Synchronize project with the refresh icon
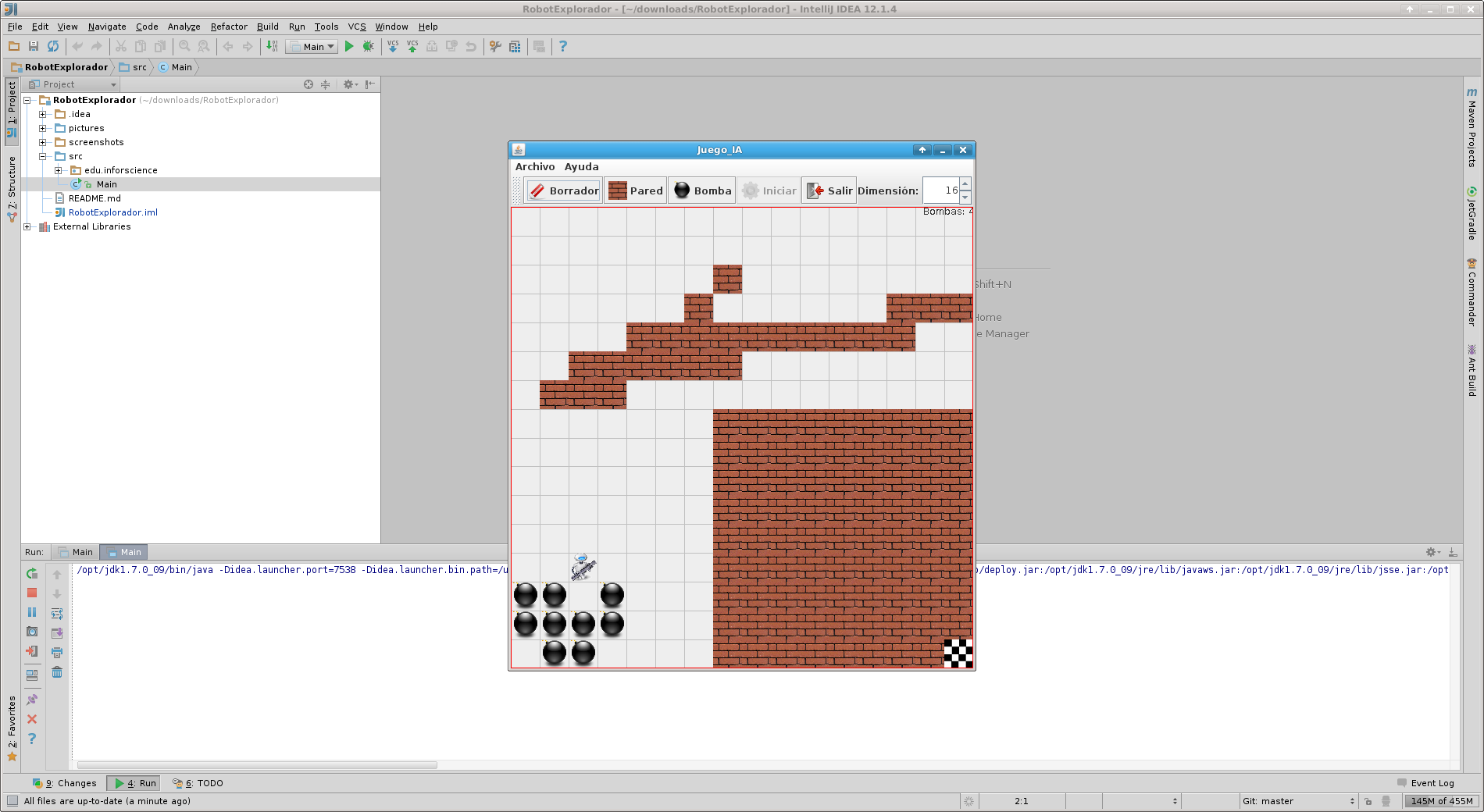The height and width of the screenshot is (812, 1484). 53,47
